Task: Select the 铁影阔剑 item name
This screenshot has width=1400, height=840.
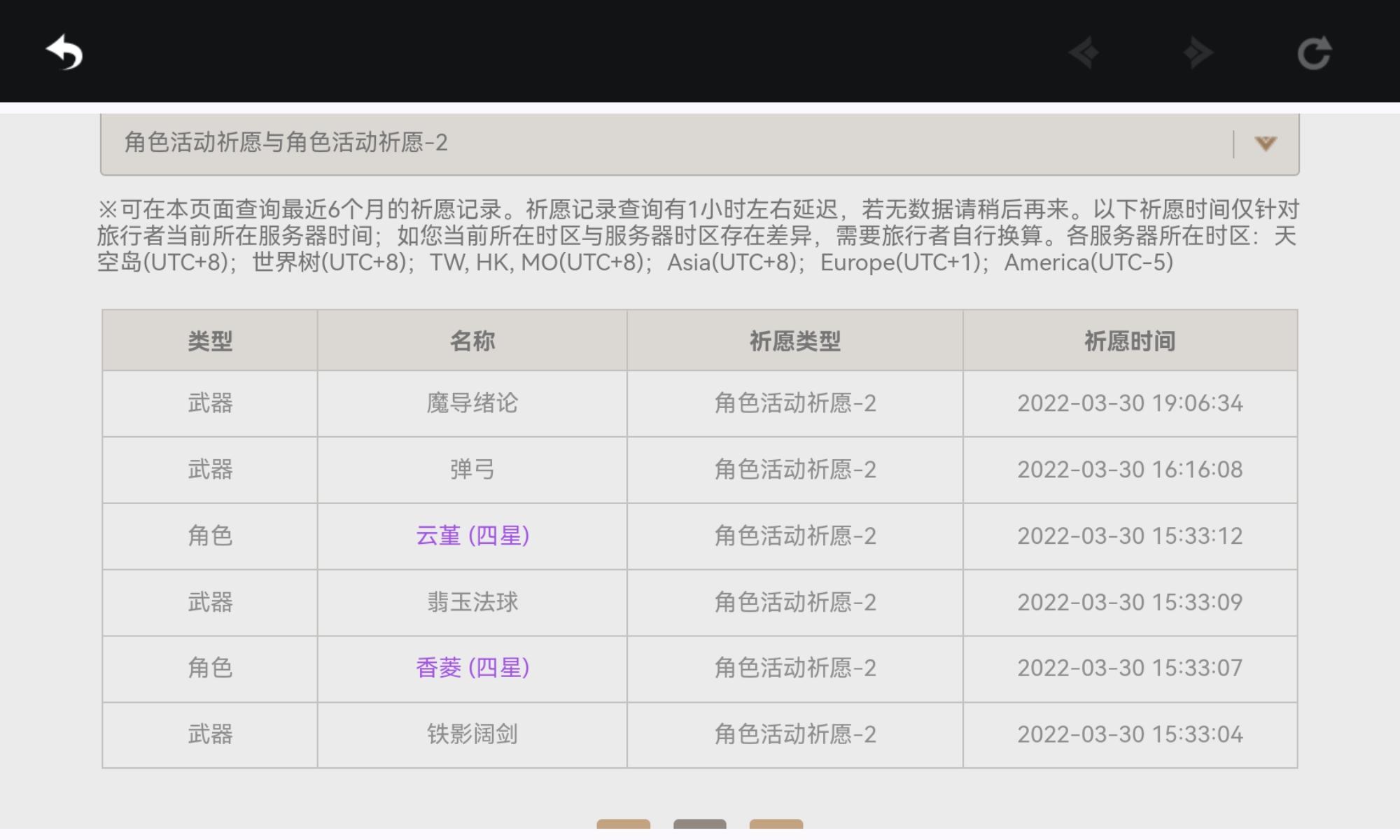Action: coord(472,734)
